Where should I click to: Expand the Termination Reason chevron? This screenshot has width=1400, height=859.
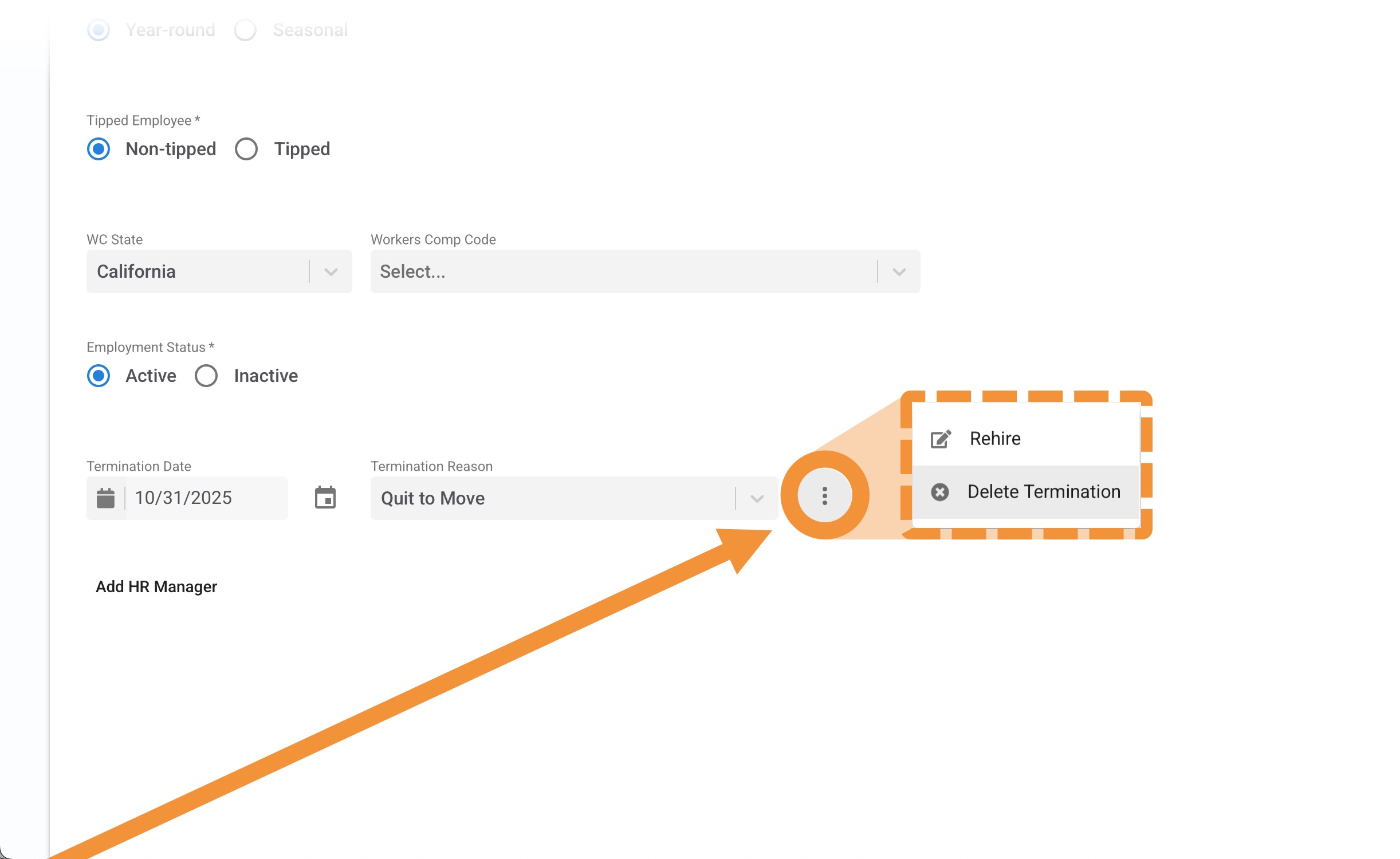tap(757, 498)
